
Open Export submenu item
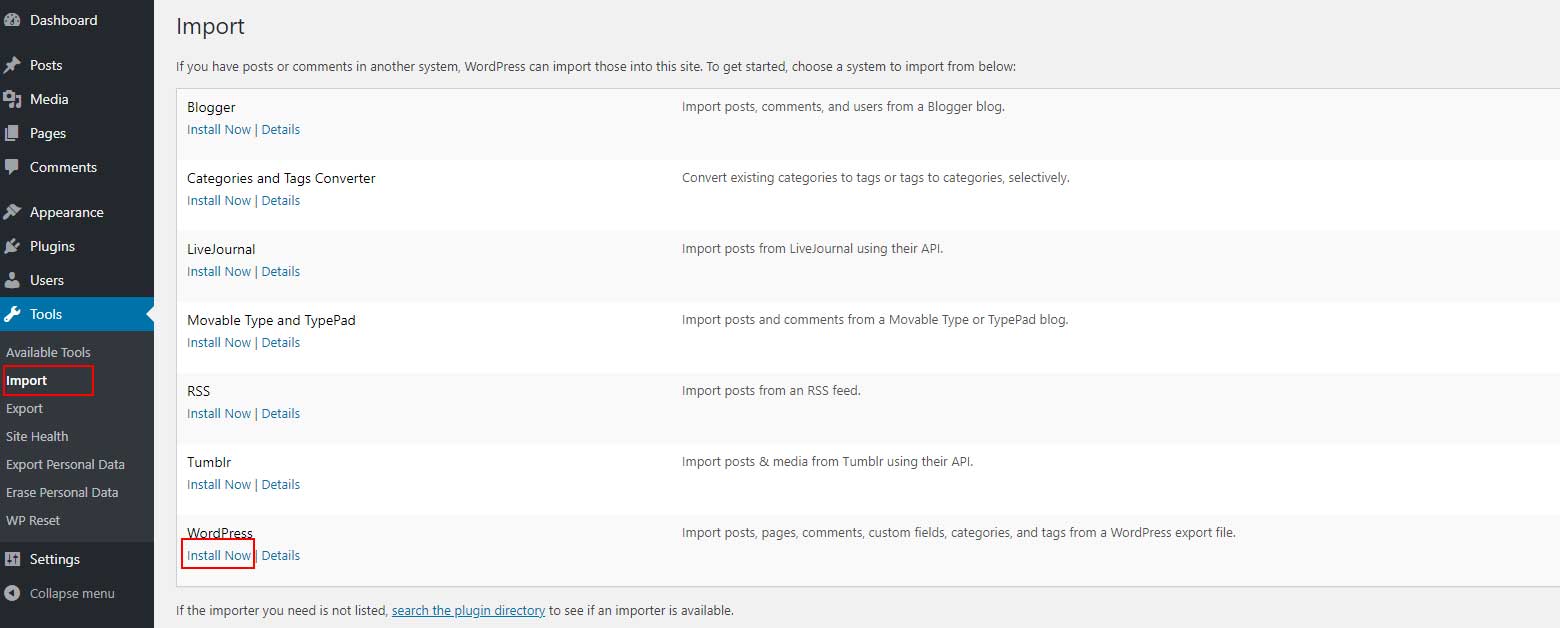pyautogui.click(x=24, y=408)
